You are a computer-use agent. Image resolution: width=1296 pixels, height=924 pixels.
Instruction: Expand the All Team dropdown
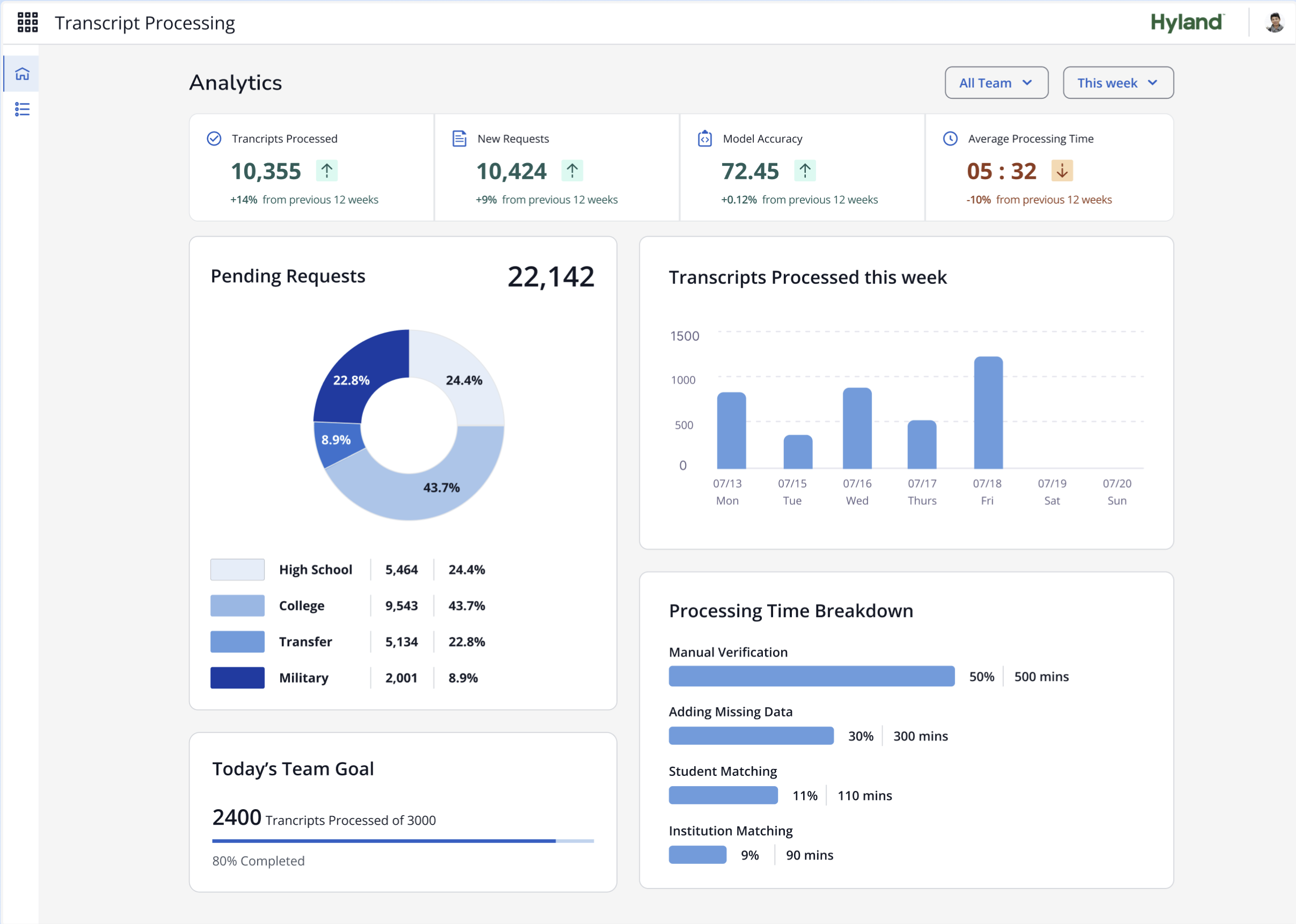(996, 83)
